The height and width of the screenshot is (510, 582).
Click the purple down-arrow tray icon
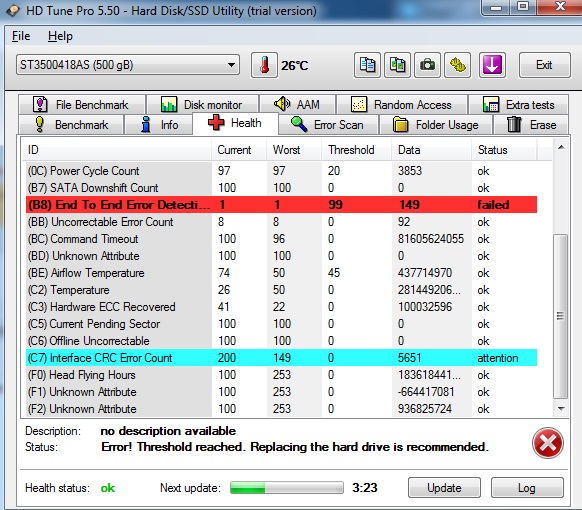[492, 65]
